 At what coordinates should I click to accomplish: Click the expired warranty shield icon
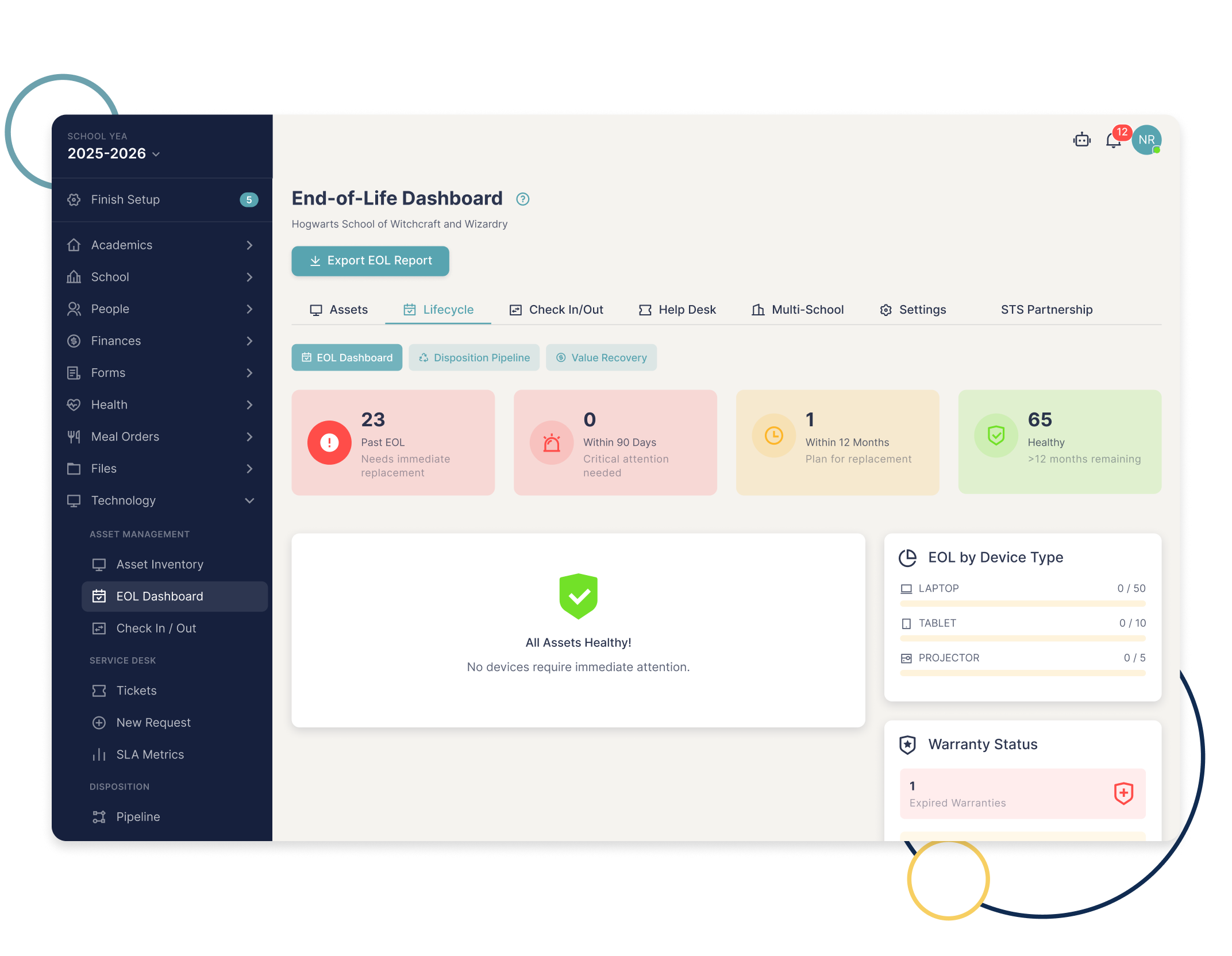coord(1123,793)
